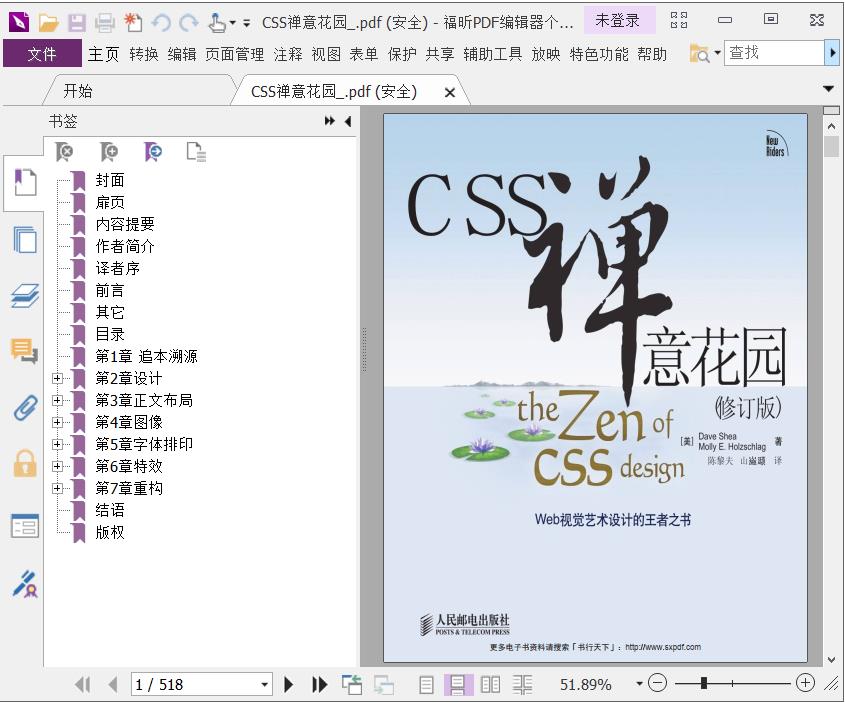Expand the 第6章特效 bookmark
The image size is (845, 703).
point(57,467)
